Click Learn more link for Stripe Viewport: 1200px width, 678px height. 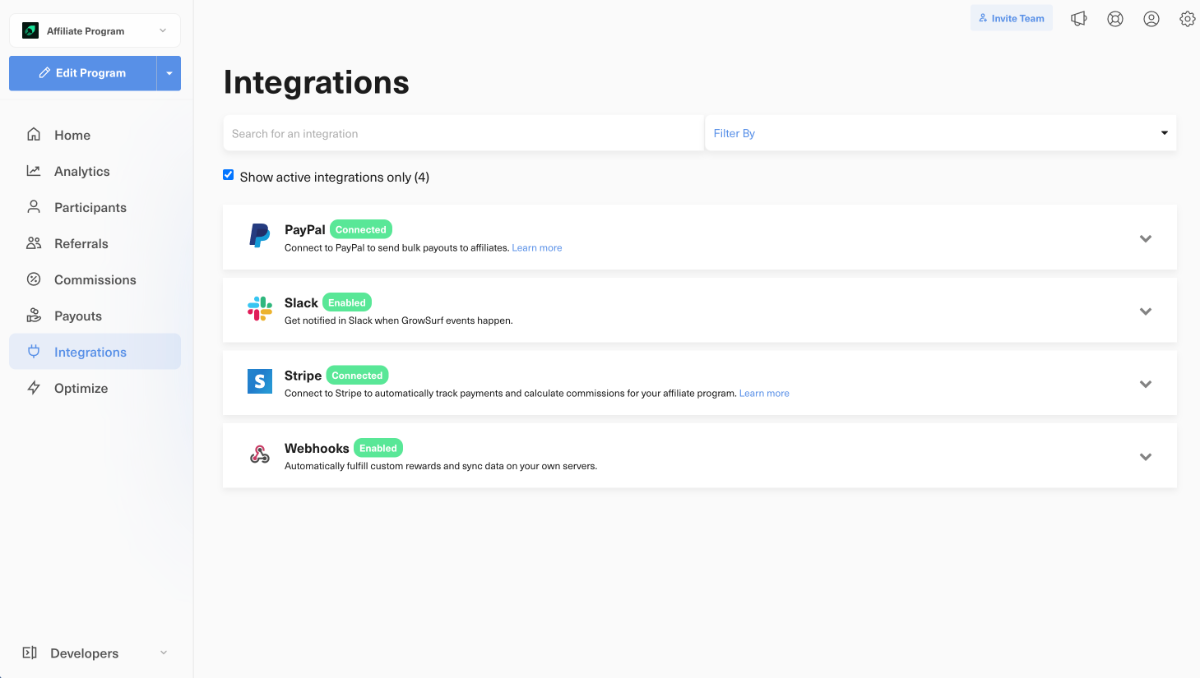click(764, 394)
